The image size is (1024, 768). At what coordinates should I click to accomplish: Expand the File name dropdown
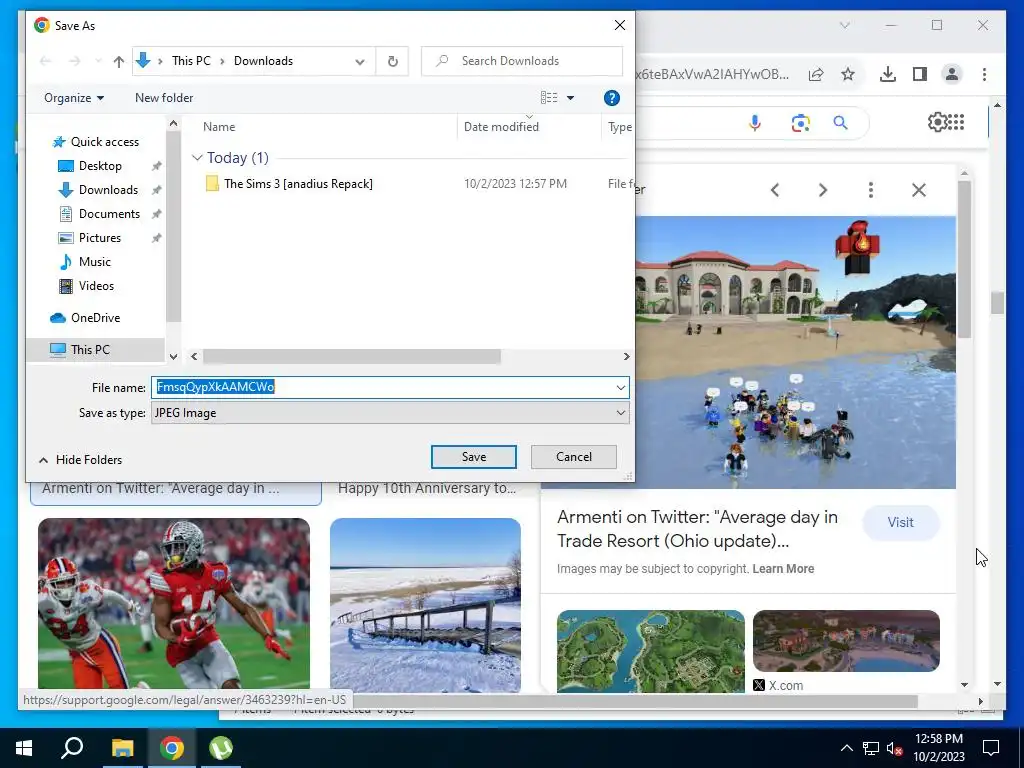coord(620,387)
